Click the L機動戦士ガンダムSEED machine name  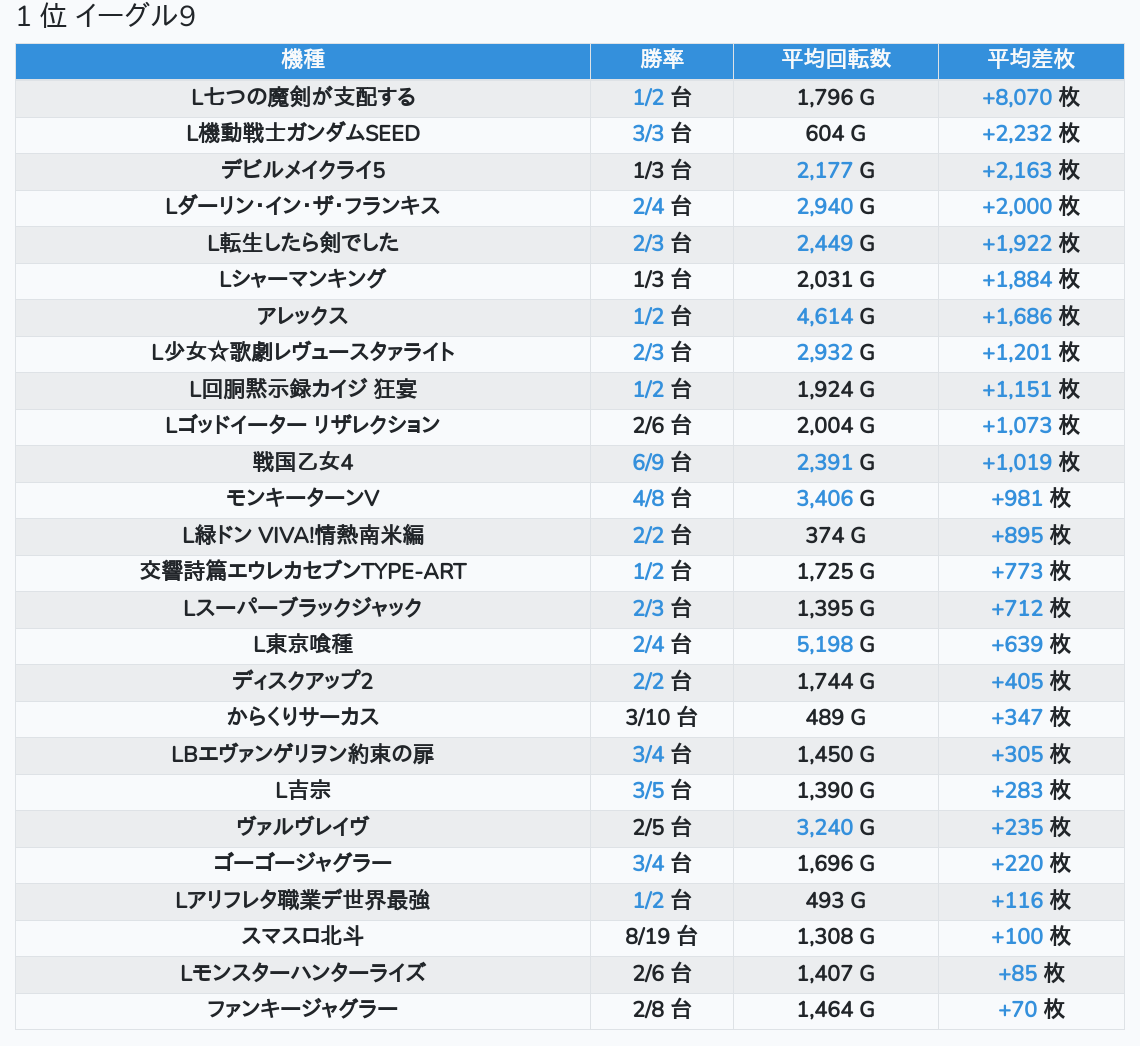(x=302, y=134)
